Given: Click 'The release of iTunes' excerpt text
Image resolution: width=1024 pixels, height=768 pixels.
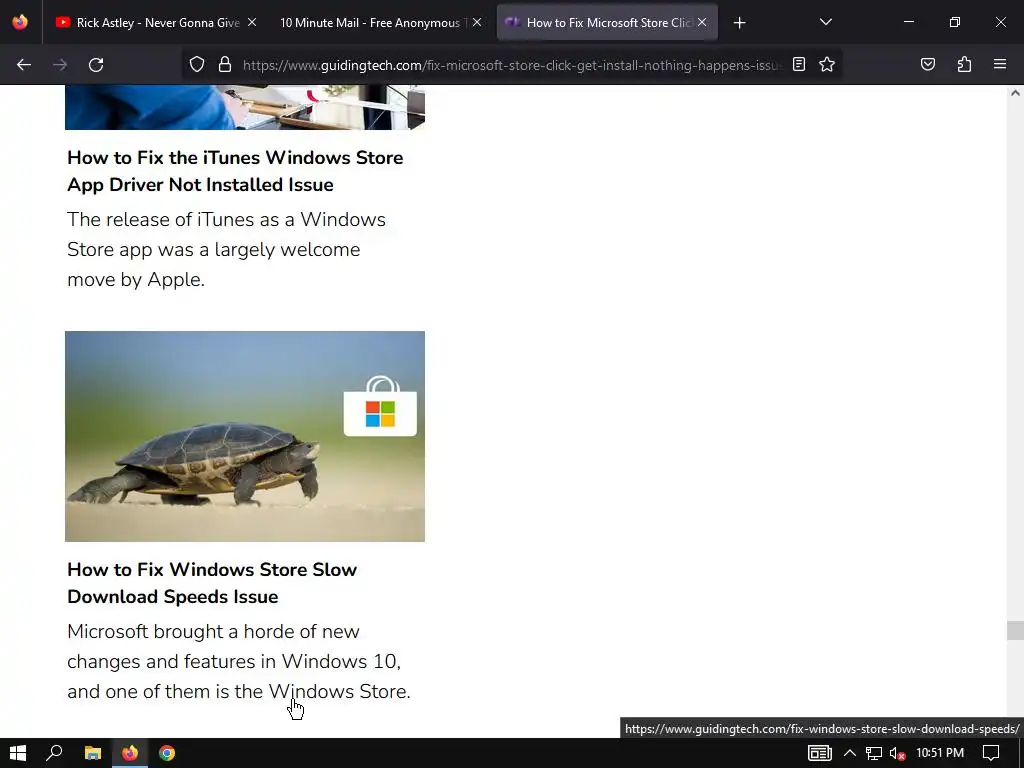Looking at the screenshot, I should point(227,249).
